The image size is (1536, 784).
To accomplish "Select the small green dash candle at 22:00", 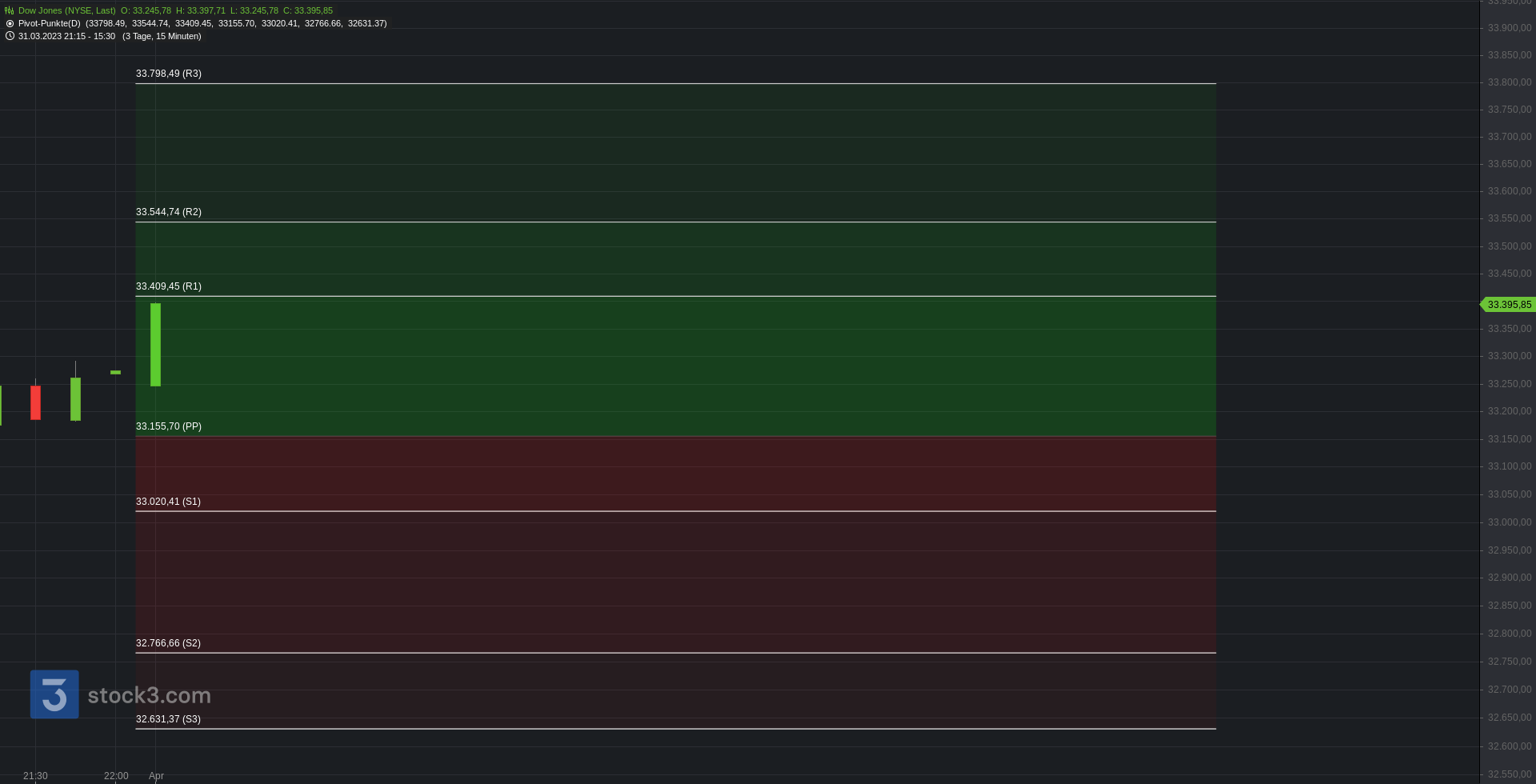I will (115, 372).
